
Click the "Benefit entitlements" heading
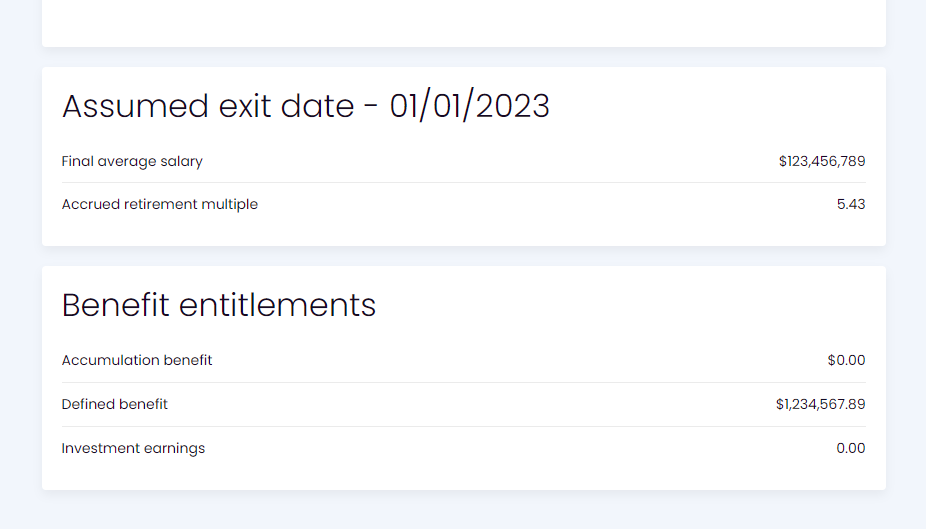click(219, 305)
